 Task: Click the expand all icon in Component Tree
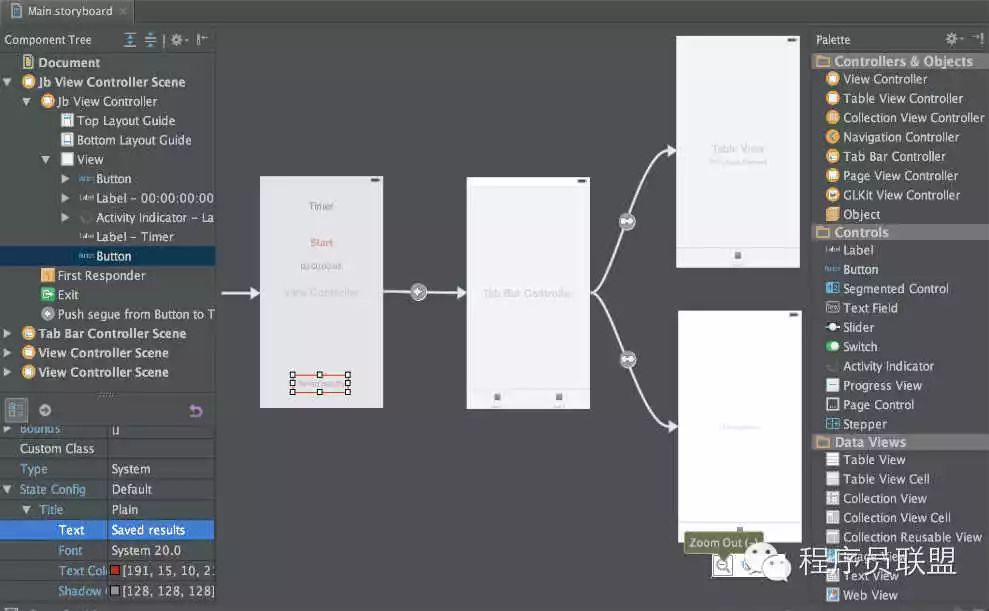click(130, 40)
